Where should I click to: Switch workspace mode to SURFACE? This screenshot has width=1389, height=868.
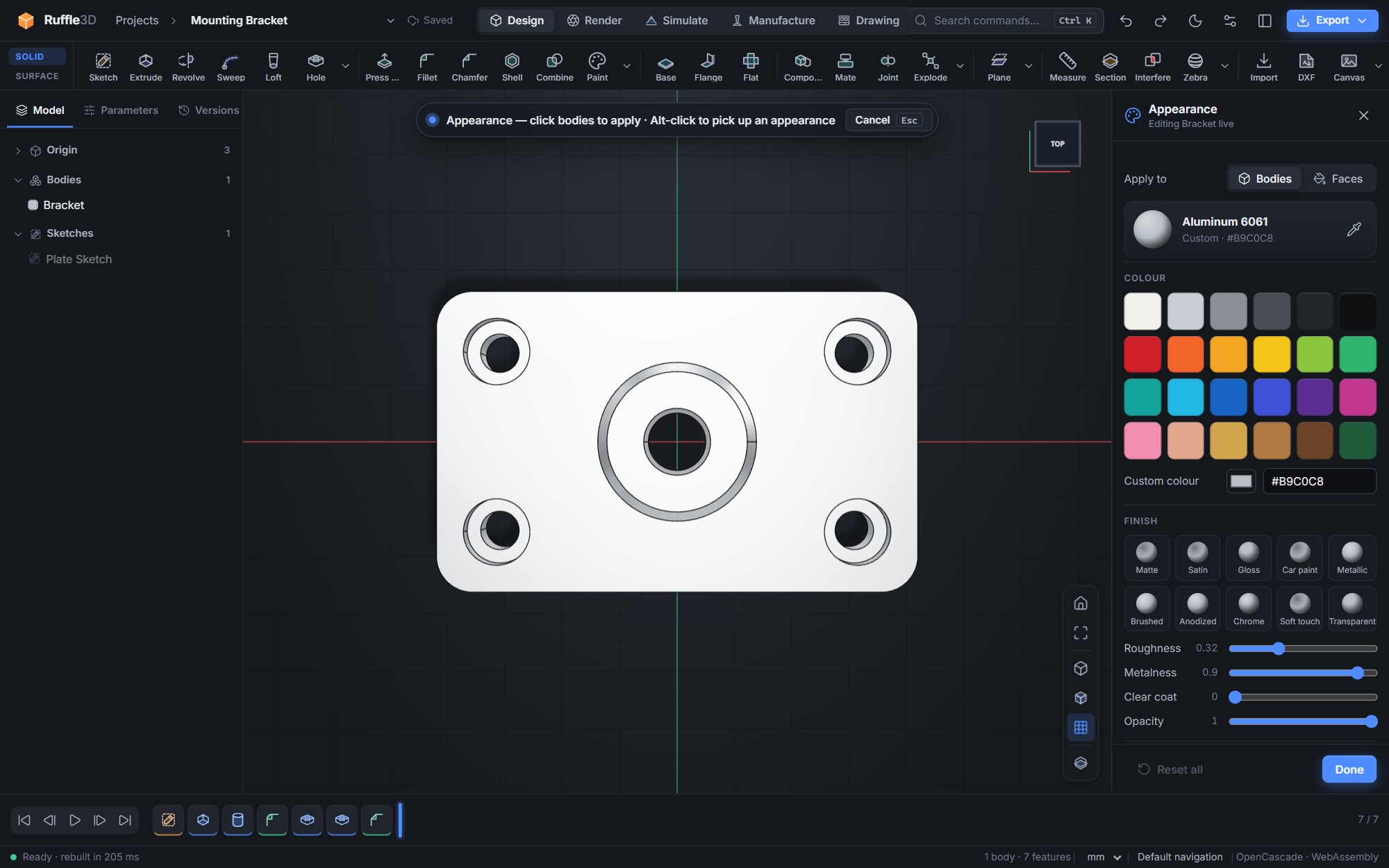[x=37, y=76]
